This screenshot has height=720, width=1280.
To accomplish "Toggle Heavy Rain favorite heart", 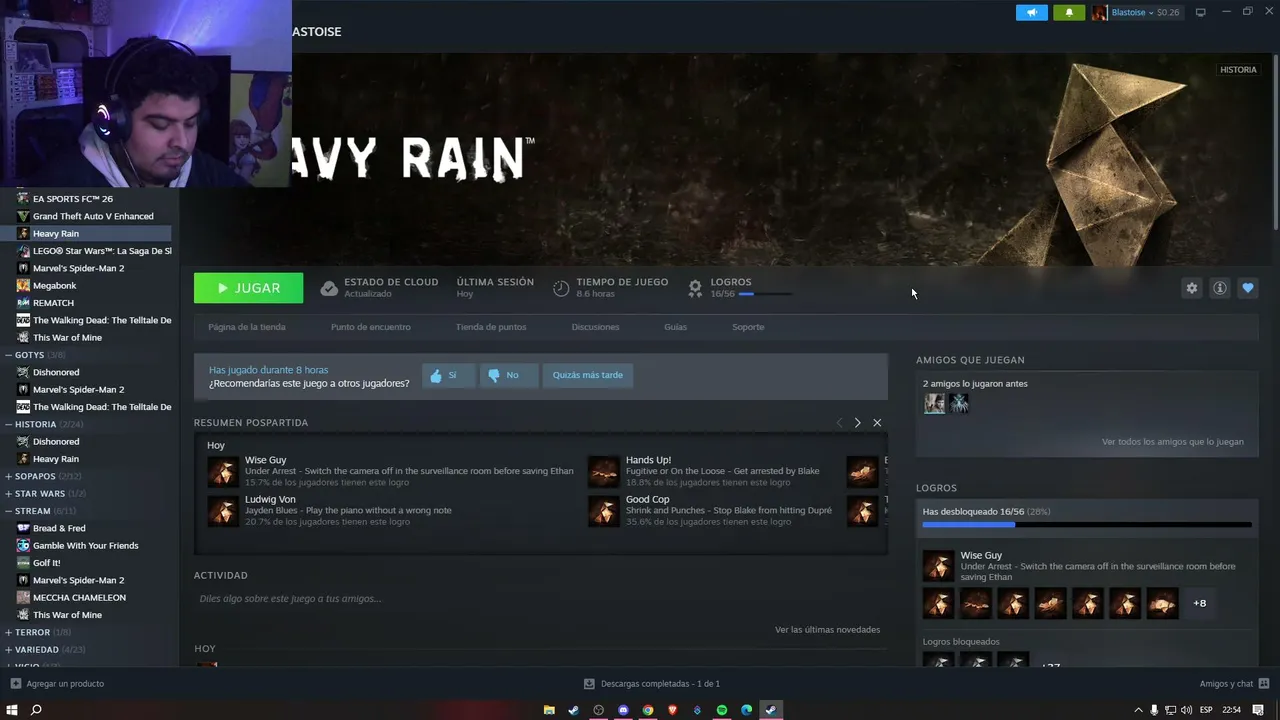I will [x=1248, y=288].
